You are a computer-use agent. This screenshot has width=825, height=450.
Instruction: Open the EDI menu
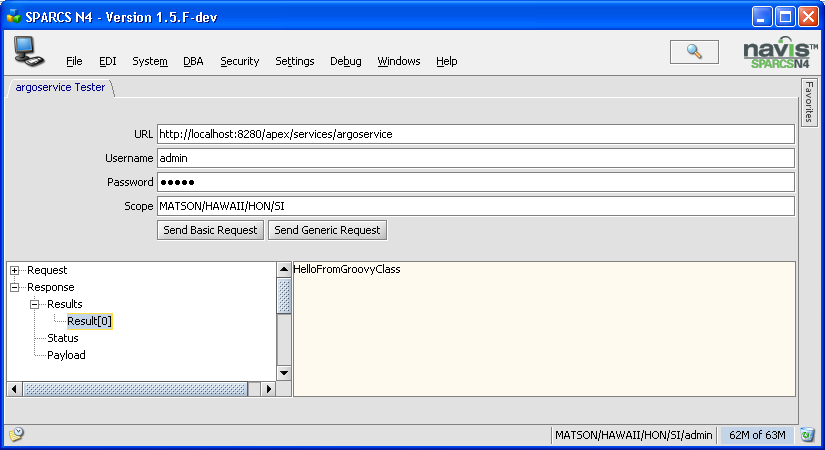(x=107, y=61)
